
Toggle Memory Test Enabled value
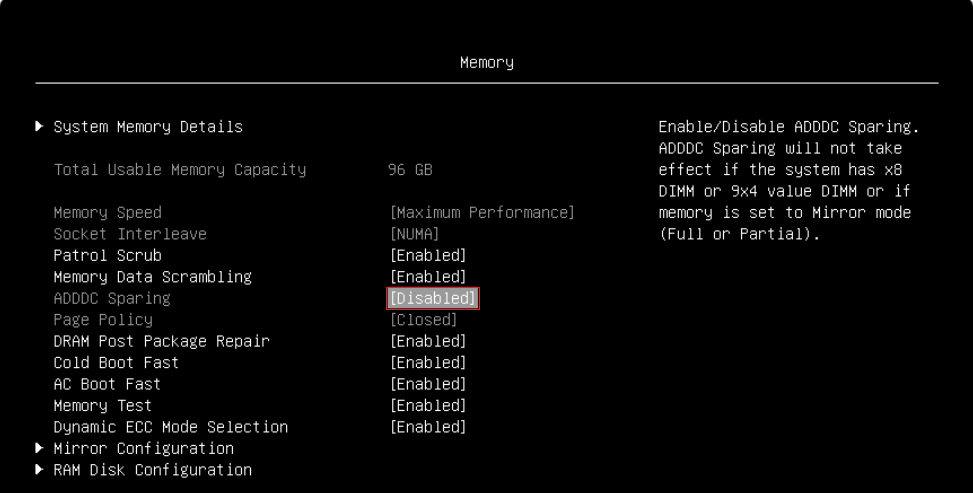click(x=428, y=406)
